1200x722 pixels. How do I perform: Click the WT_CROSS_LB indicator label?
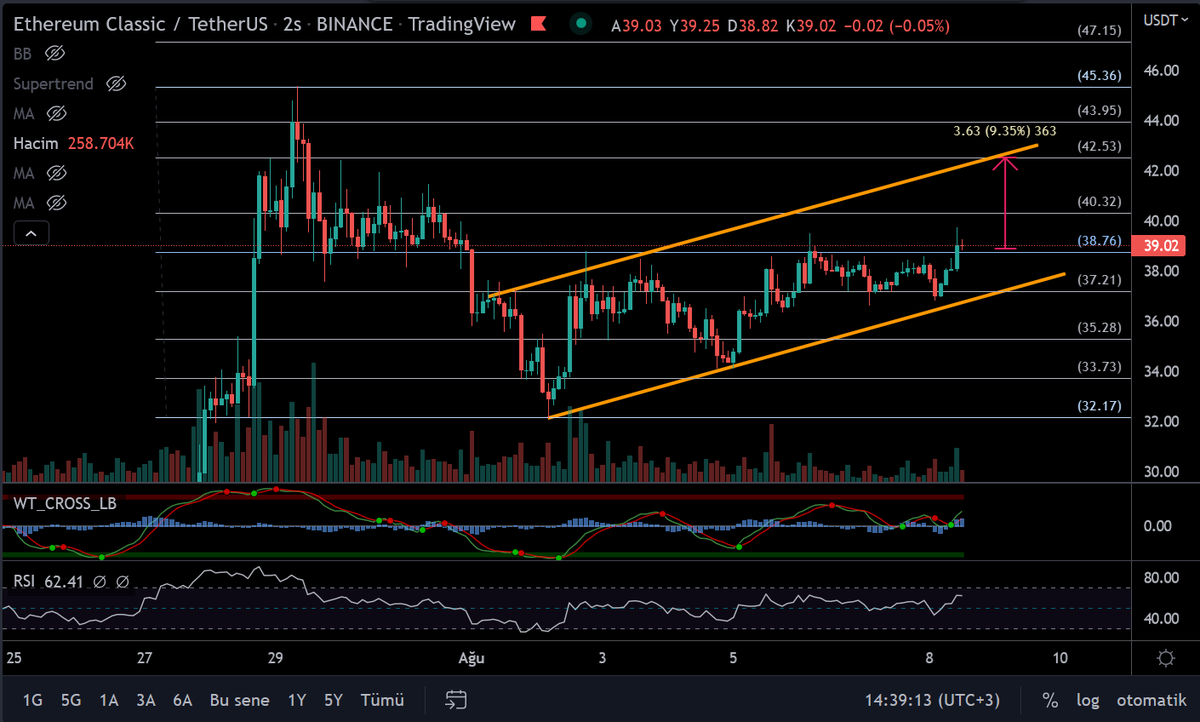pos(65,503)
